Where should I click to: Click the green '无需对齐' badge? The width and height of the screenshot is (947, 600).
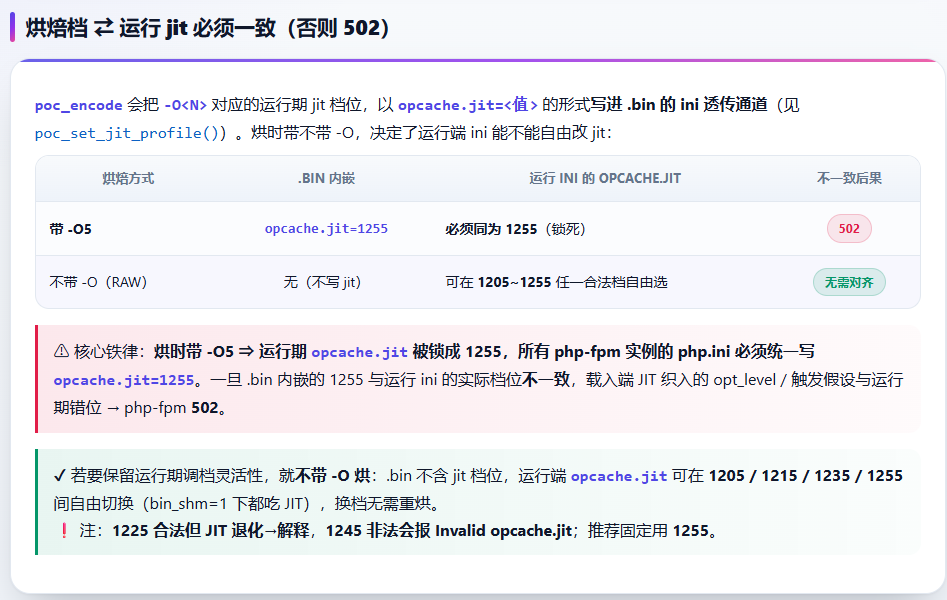pyautogui.click(x=849, y=282)
